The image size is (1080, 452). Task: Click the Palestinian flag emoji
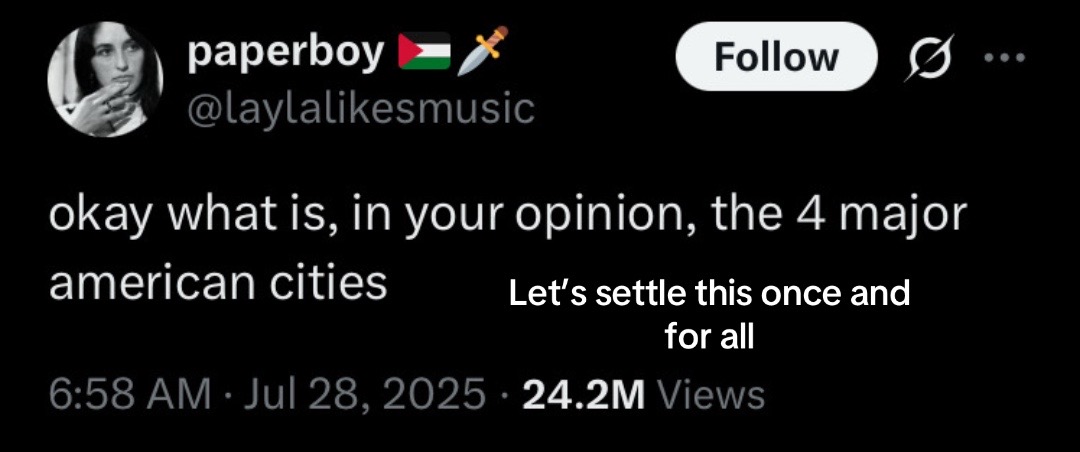pos(425,52)
